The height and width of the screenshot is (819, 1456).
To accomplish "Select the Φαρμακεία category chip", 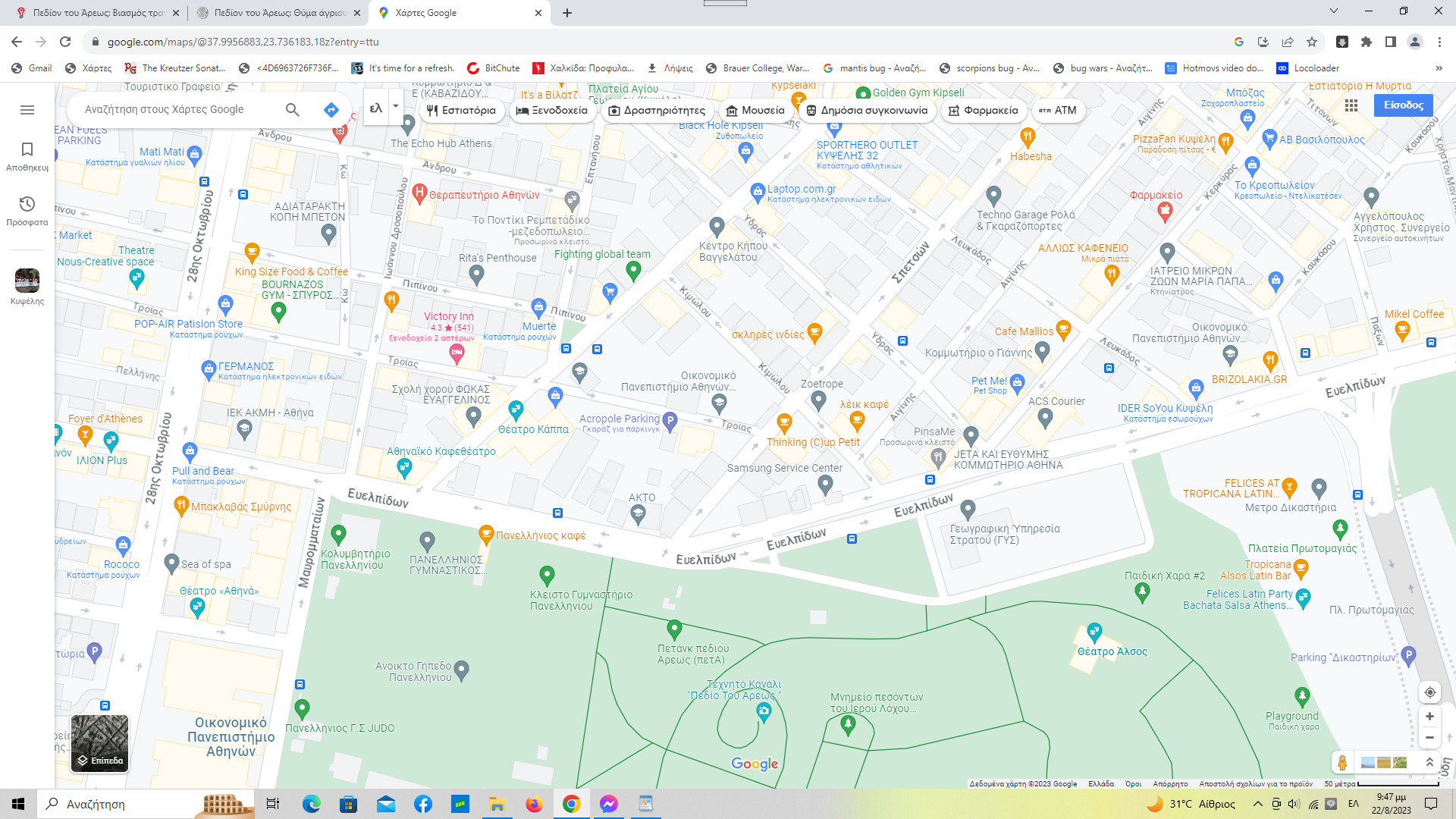I will 984,111.
